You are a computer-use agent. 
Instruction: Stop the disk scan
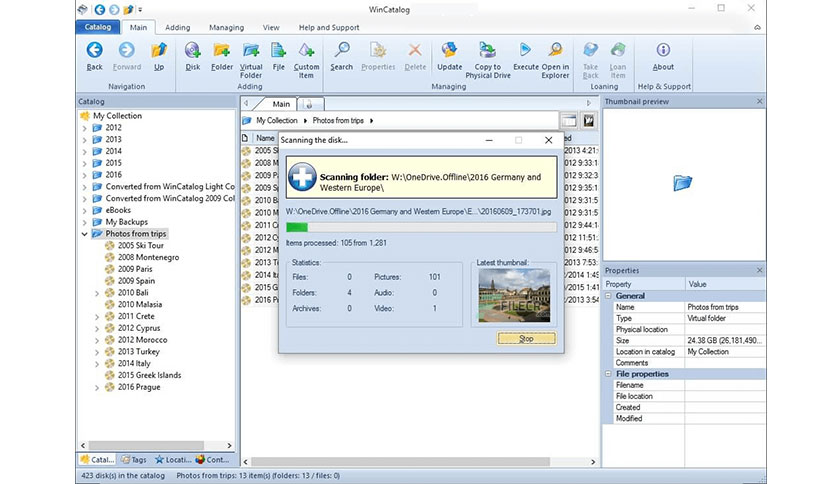526,338
